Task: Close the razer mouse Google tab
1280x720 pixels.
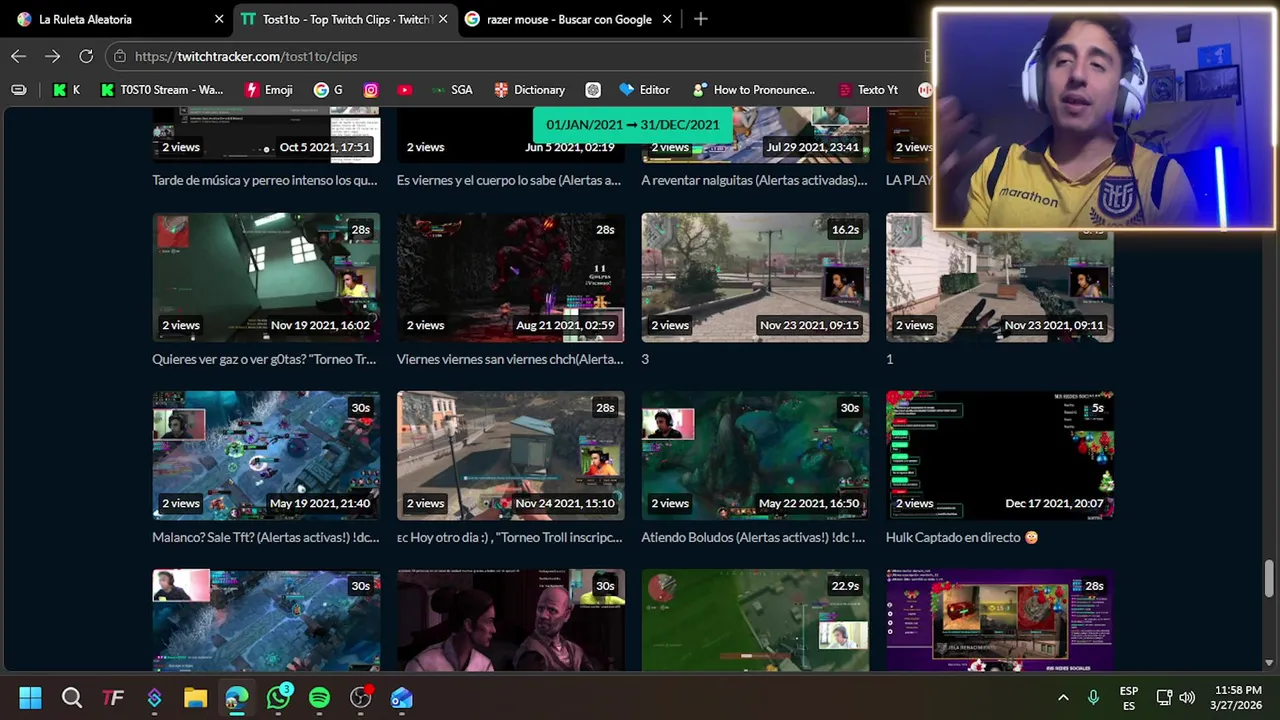Action: [667, 19]
